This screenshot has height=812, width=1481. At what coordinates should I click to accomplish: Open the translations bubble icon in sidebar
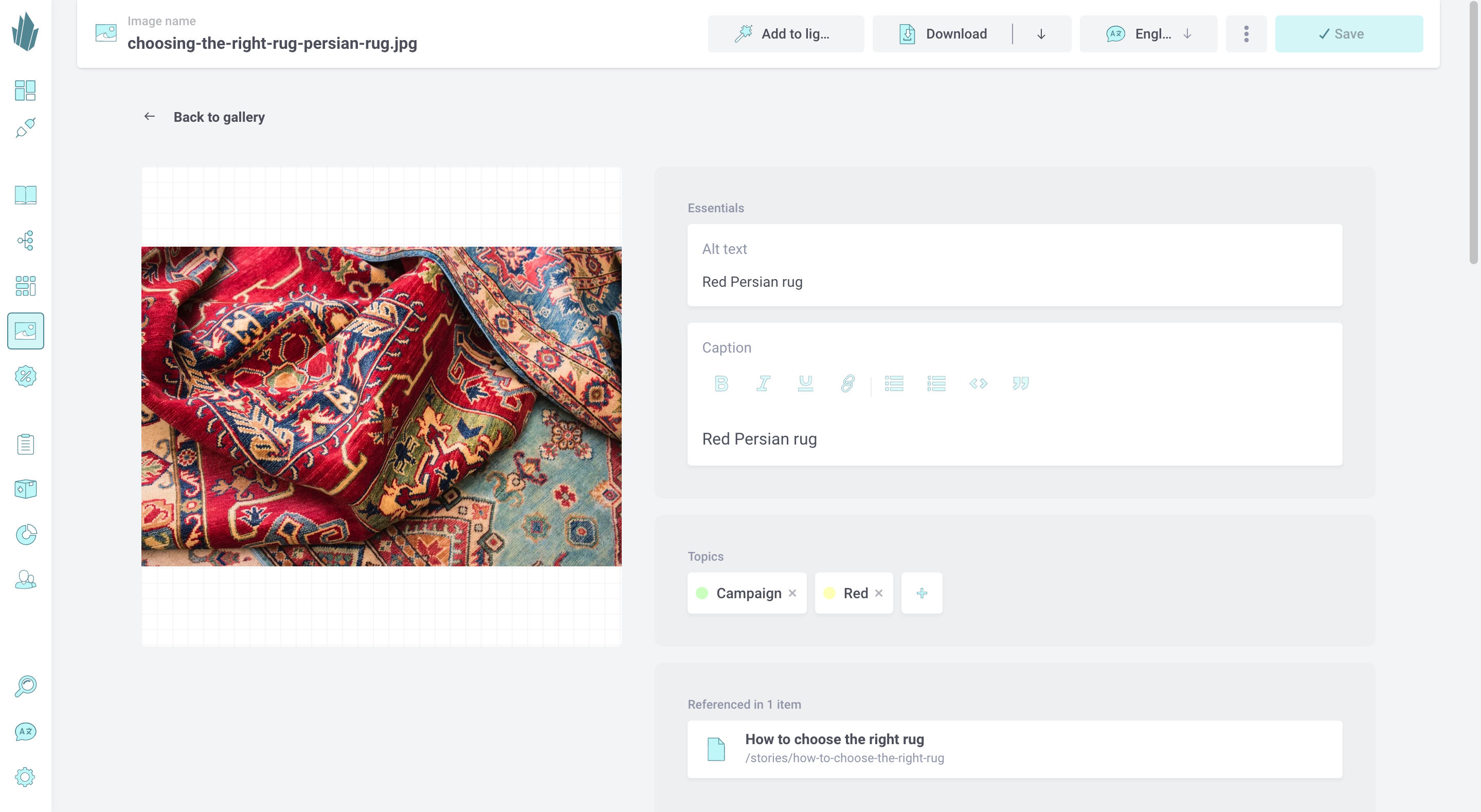pyautogui.click(x=25, y=731)
